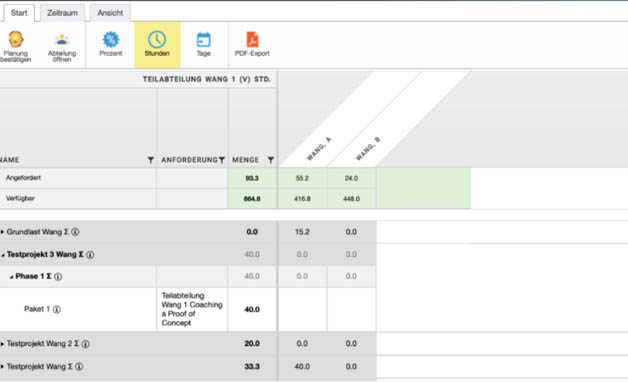Image resolution: width=628 pixels, height=382 pixels.
Task: Expand the Grundlast Wang row
Action: pyautogui.click(x=2, y=232)
